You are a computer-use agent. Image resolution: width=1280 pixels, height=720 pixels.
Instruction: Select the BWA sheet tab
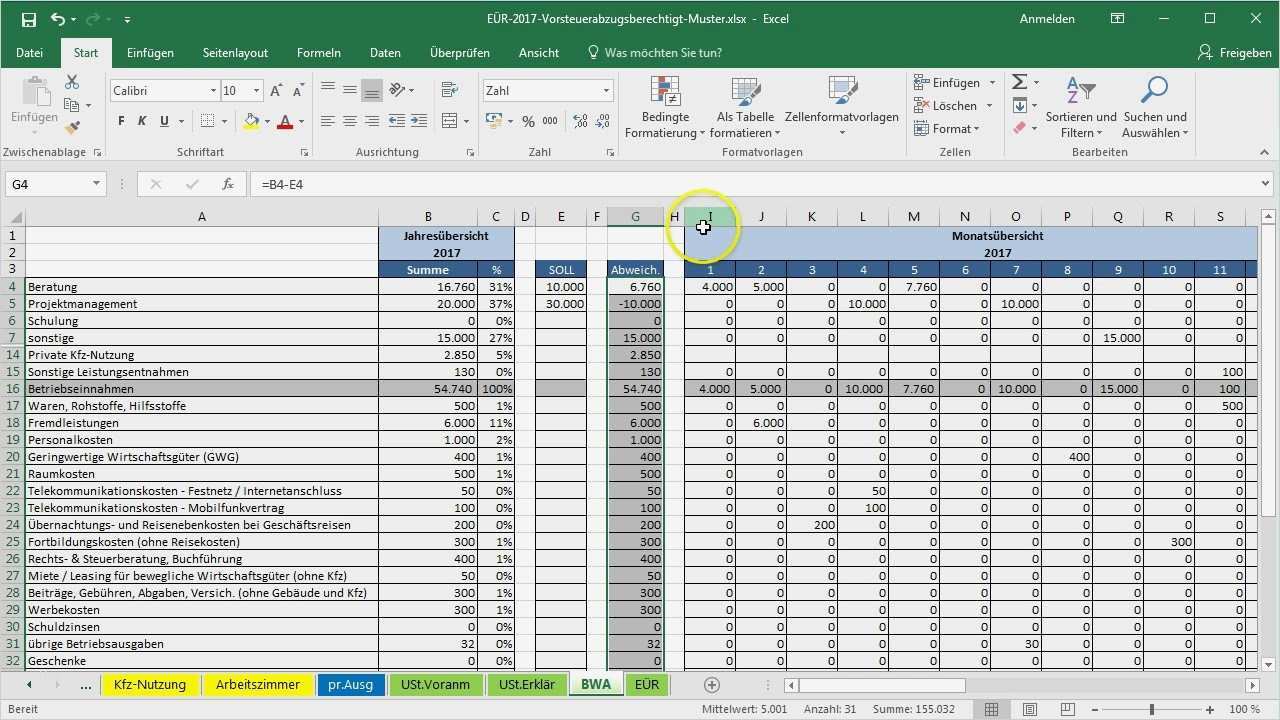click(x=595, y=685)
